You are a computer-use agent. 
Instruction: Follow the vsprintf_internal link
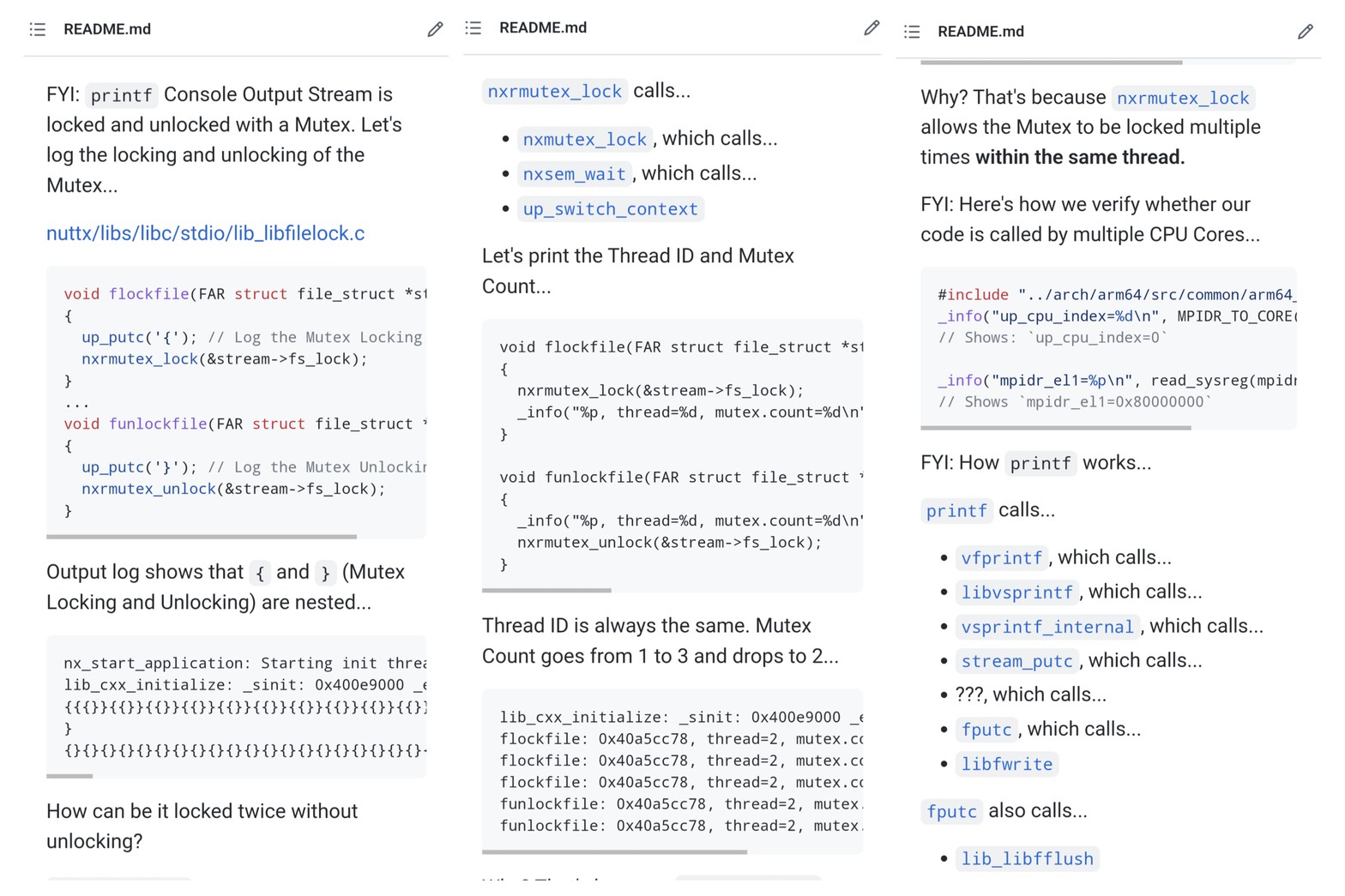point(1046,627)
